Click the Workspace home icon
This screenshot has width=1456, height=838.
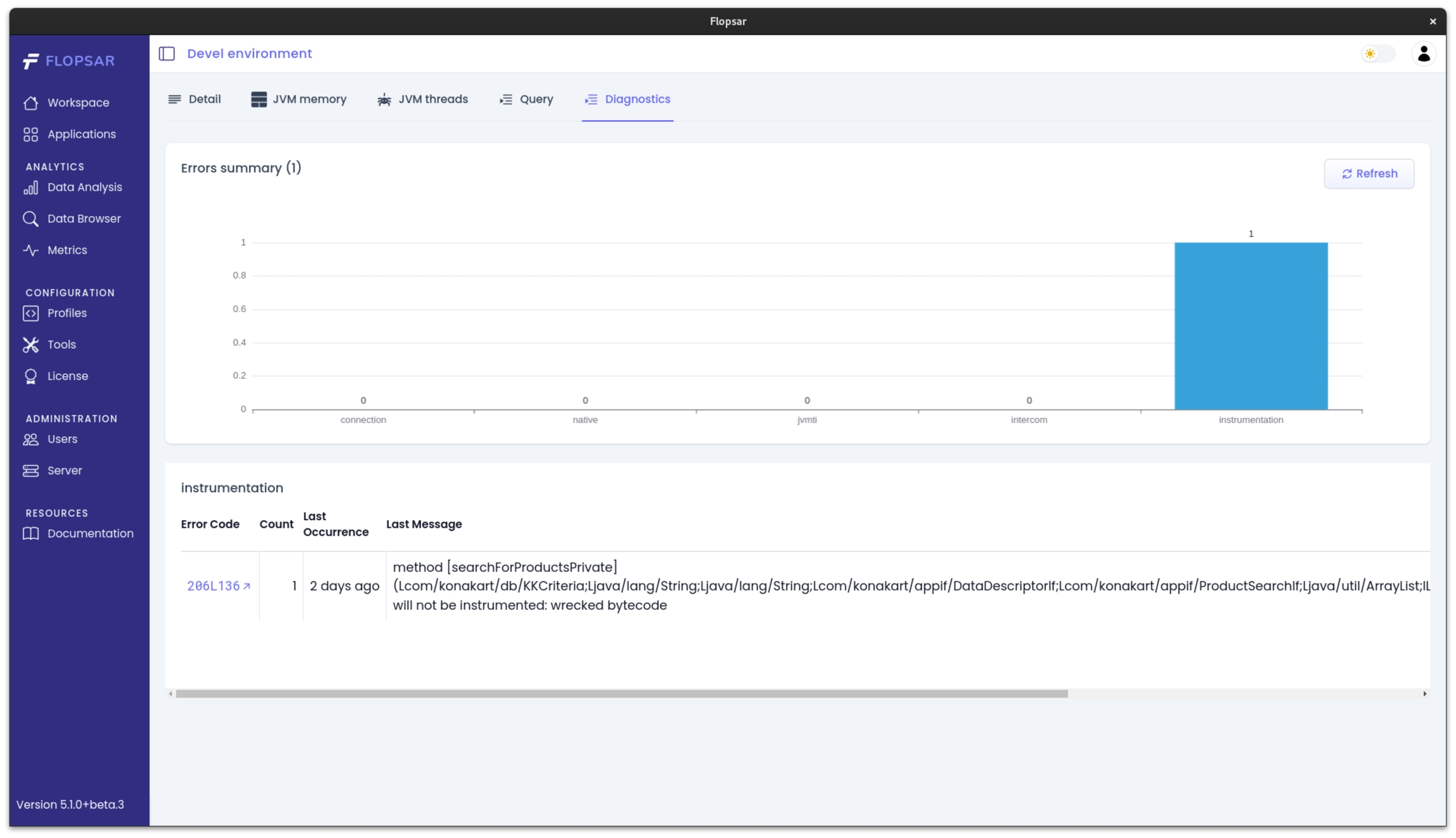pos(30,102)
